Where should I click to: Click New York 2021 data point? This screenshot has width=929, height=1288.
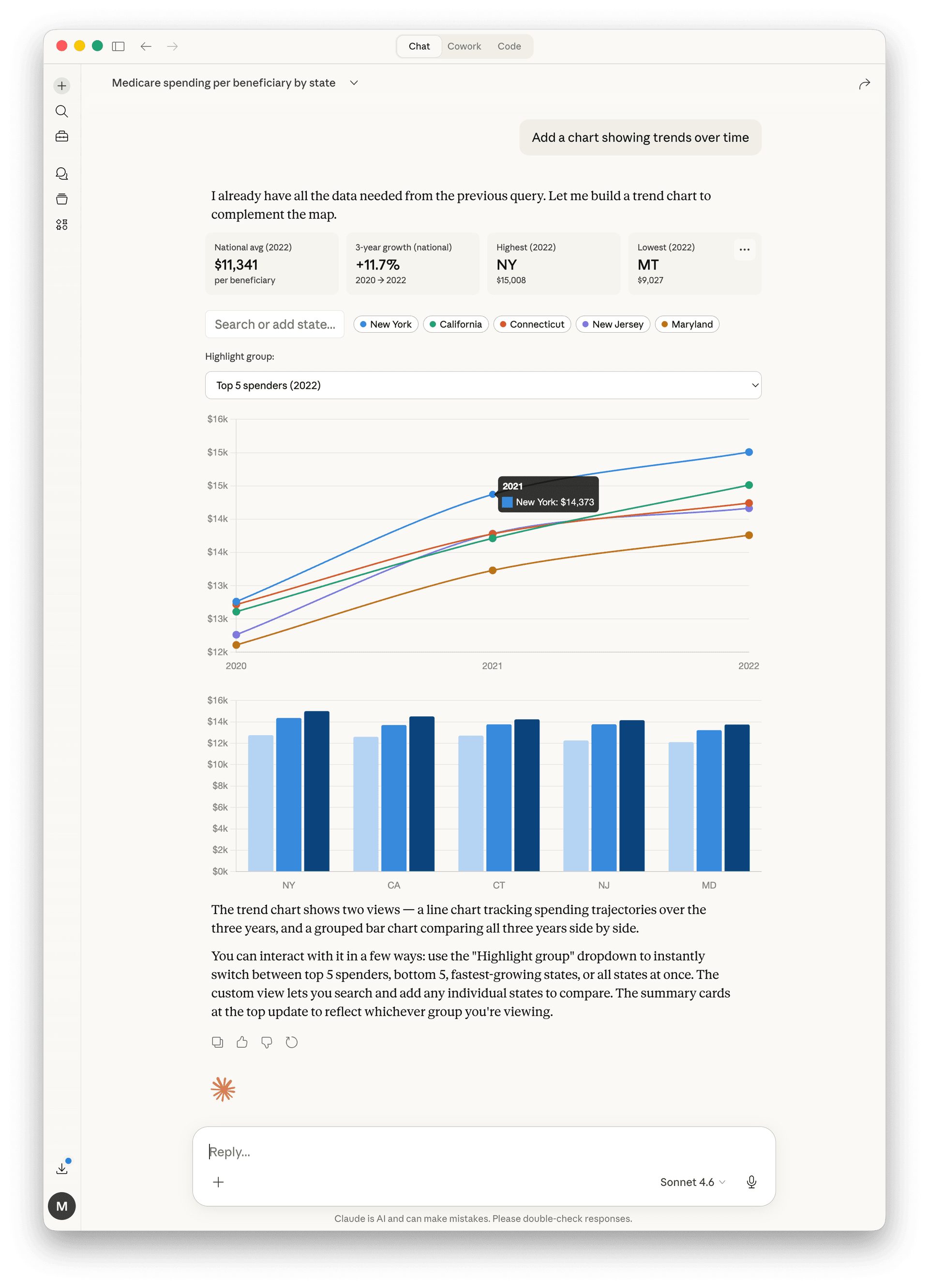493,494
